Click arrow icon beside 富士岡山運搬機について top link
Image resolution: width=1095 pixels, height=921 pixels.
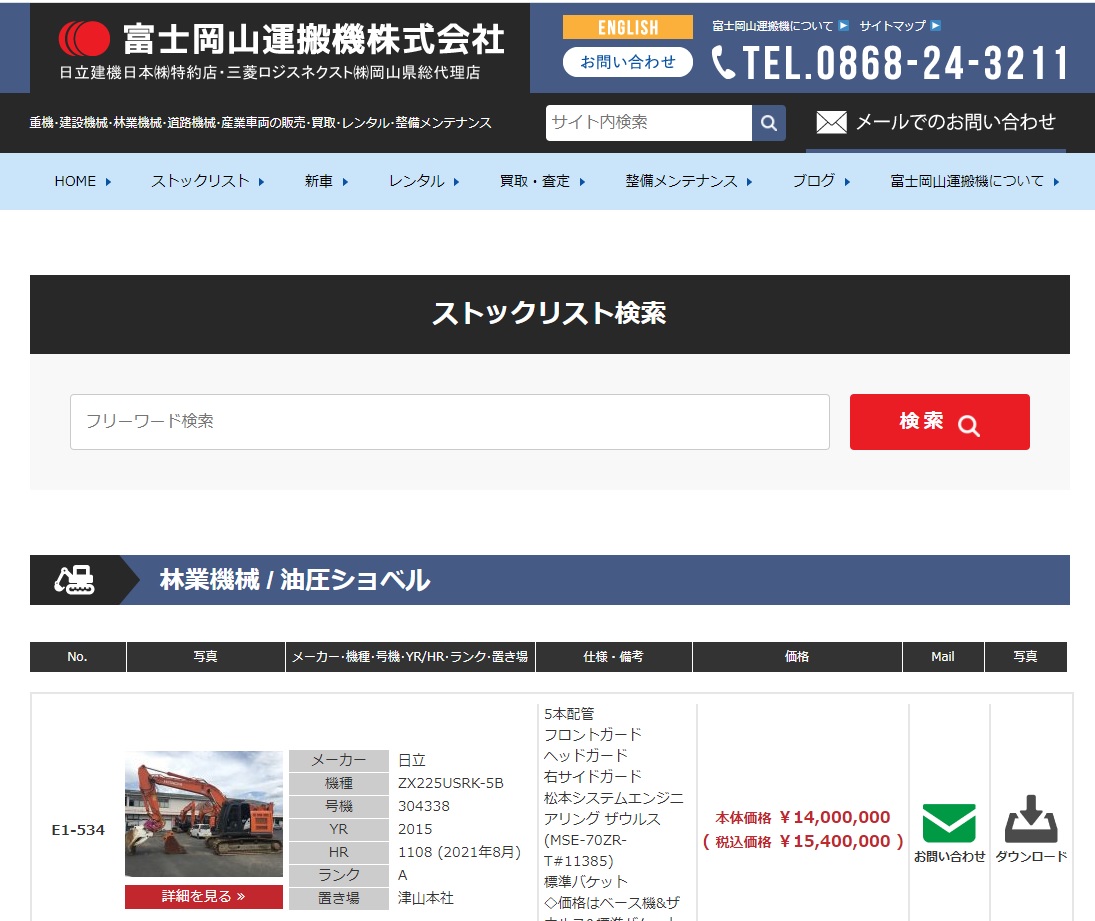[x=844, y=26]
